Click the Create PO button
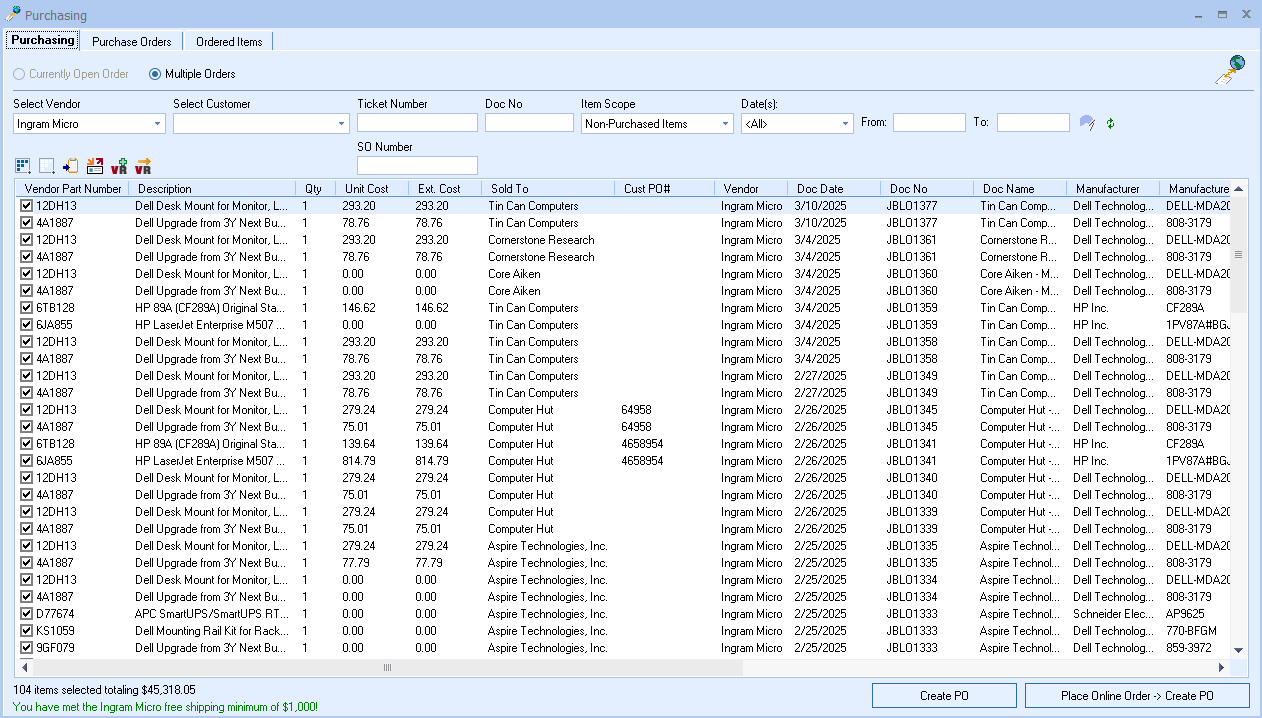The height and width of the screenshot is (718, 1262). 944,696
